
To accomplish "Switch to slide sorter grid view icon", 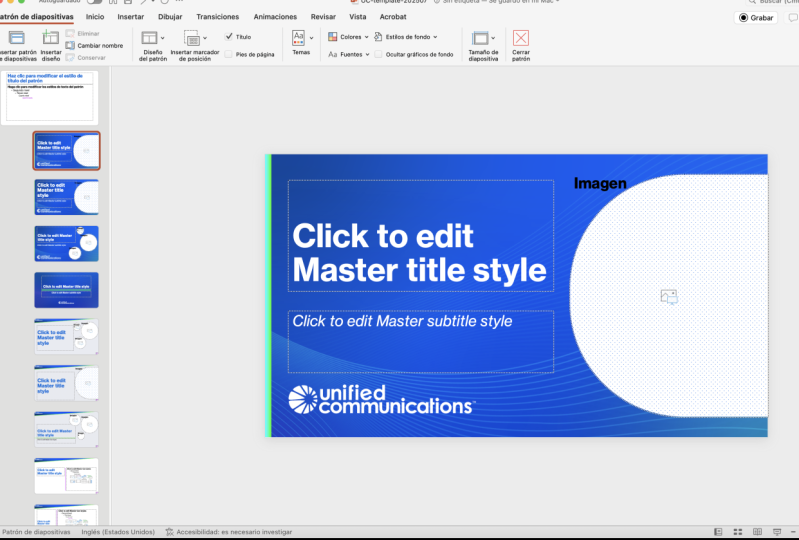I will 737,532.
